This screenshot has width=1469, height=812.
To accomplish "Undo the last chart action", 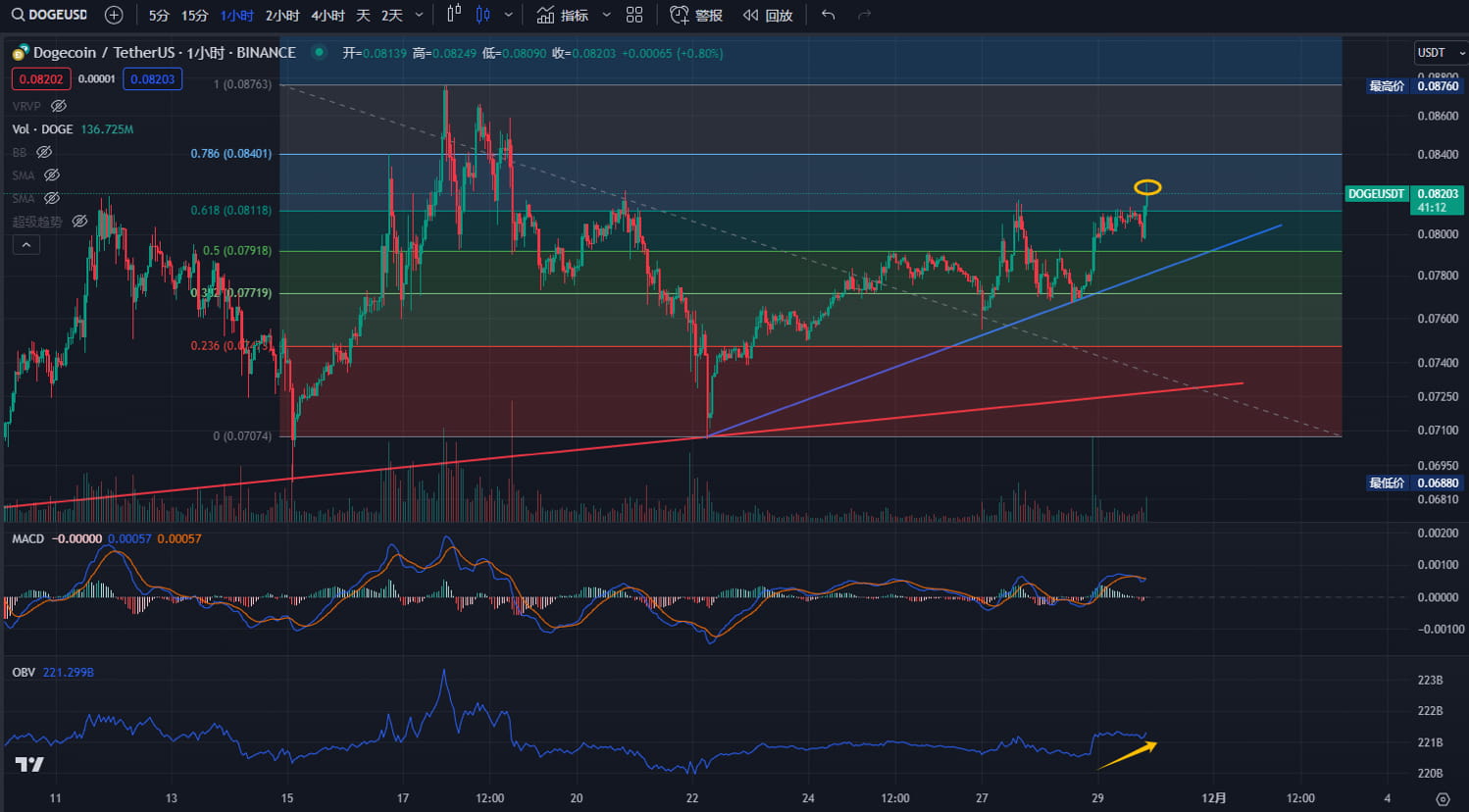I will (829, 15).
